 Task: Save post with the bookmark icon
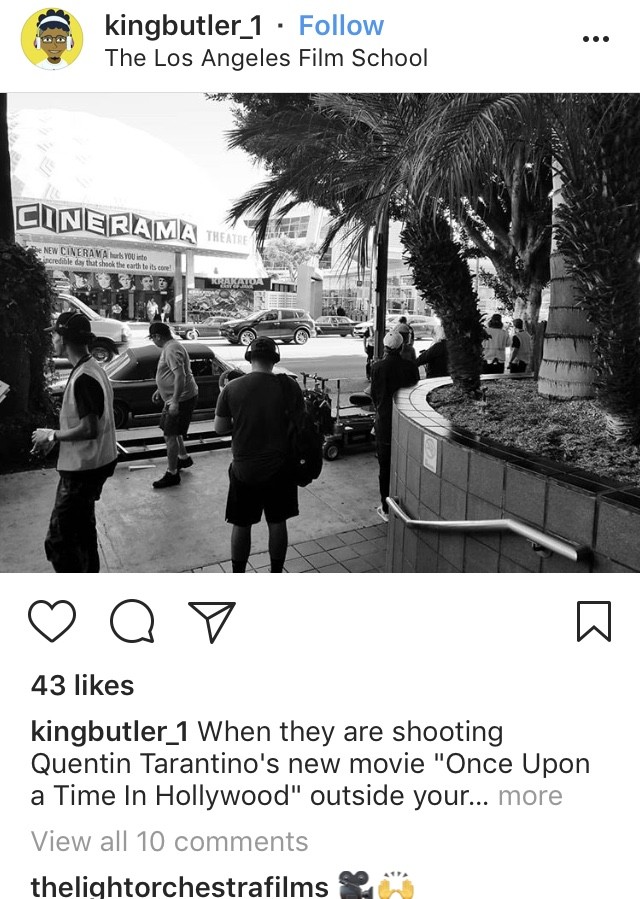pyautogui.click(x=594, y=621)
